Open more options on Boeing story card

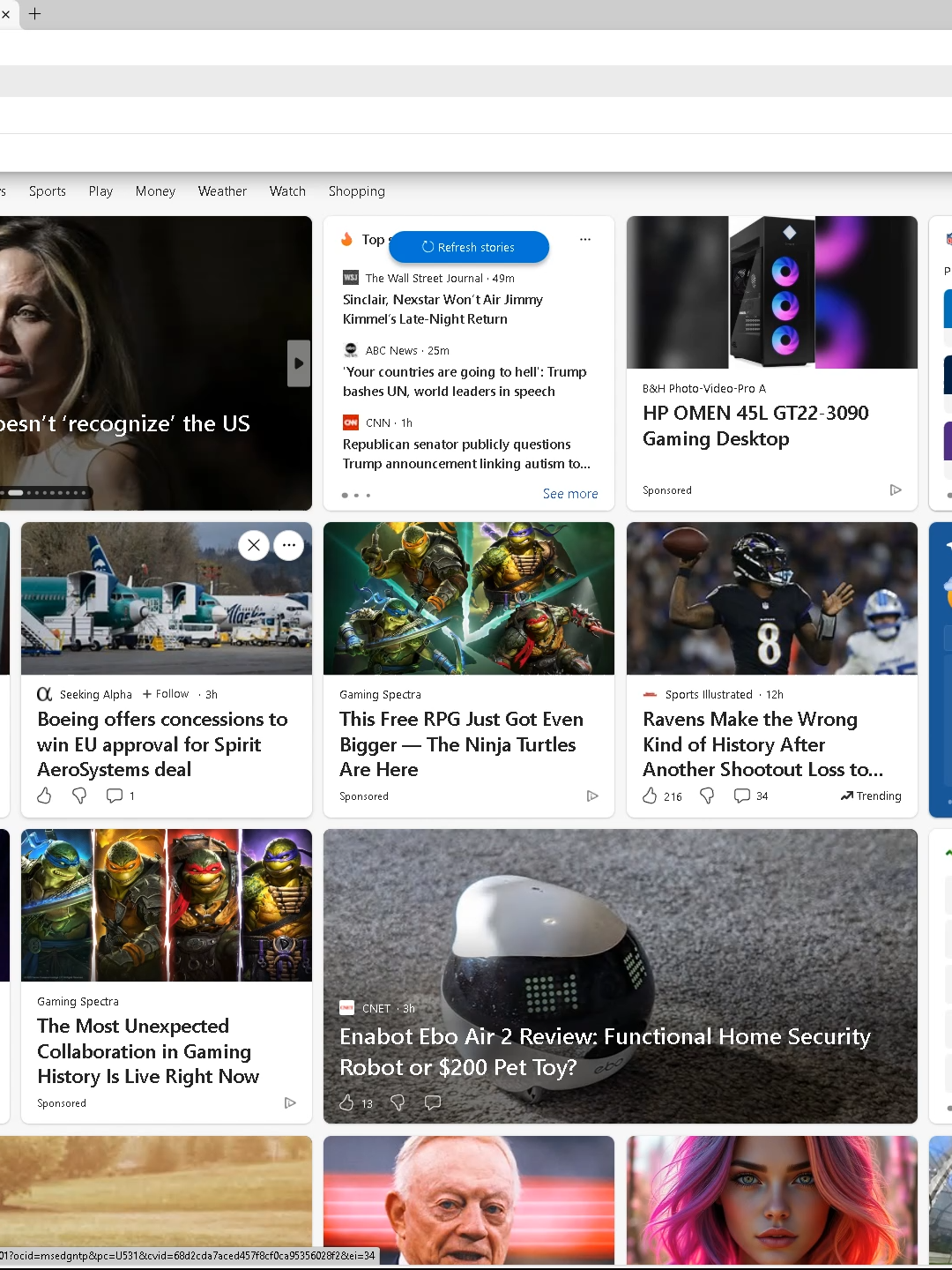(289, 545)
